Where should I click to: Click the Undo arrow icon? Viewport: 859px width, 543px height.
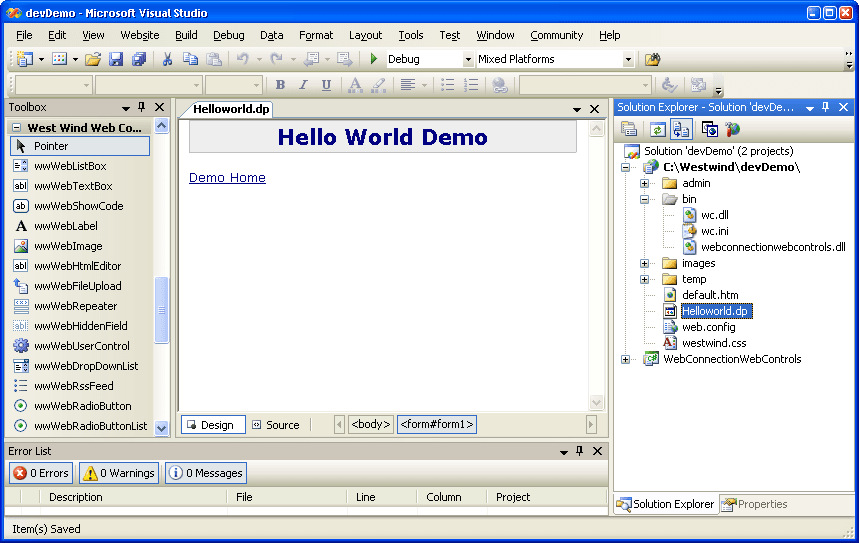tap(243, 59)
